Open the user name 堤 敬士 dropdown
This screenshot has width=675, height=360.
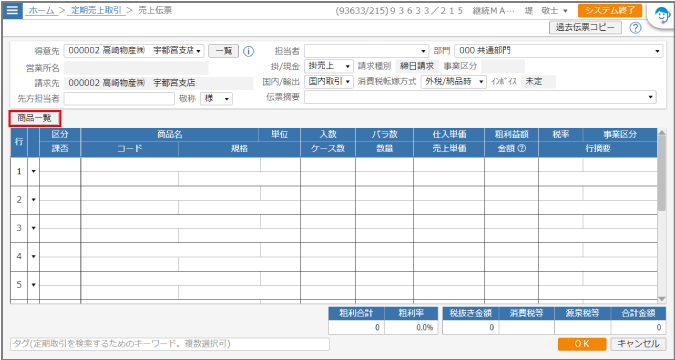point(546,11)
